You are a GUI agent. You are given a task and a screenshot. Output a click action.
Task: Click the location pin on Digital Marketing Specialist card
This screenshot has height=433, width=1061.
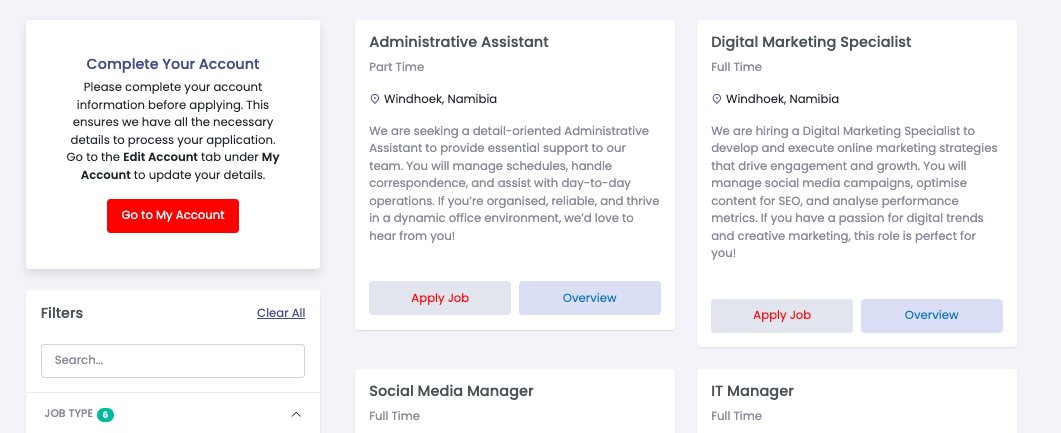[x=717, y=99]
